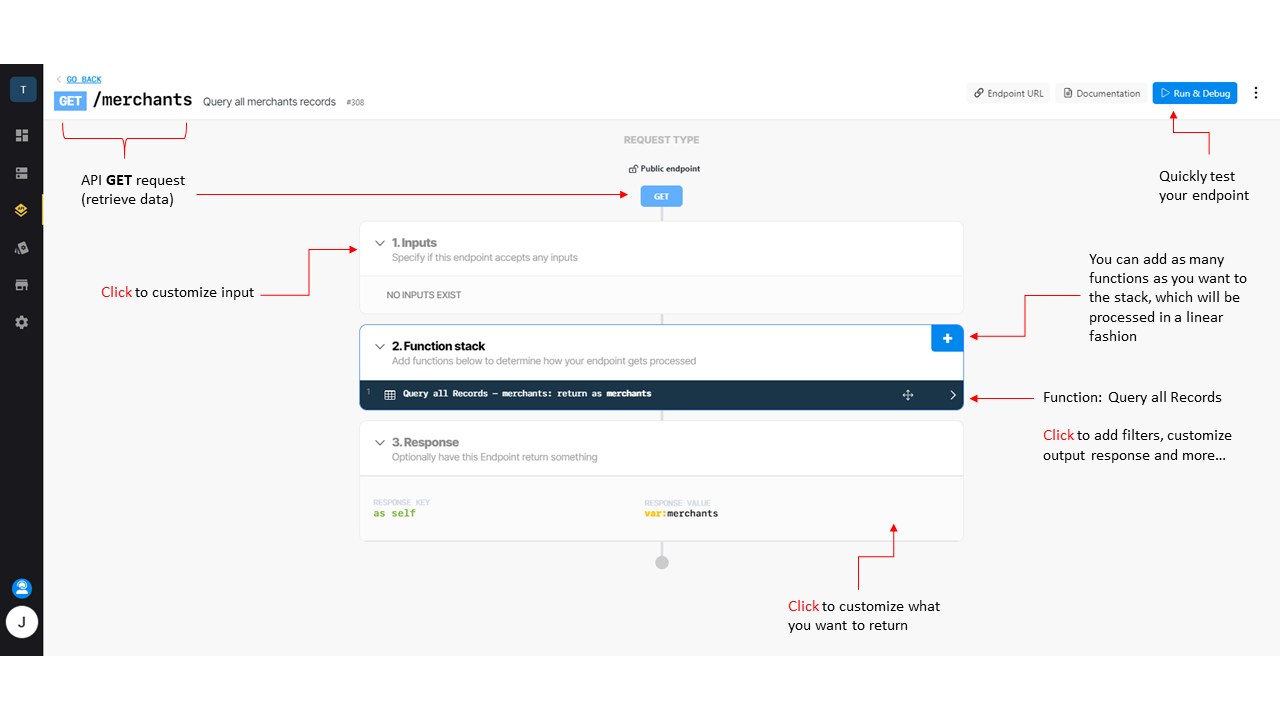The width and height of the screenshot is (1280, 720).
Task: Click the Run & Debug button
Action: pos(1194,93)
